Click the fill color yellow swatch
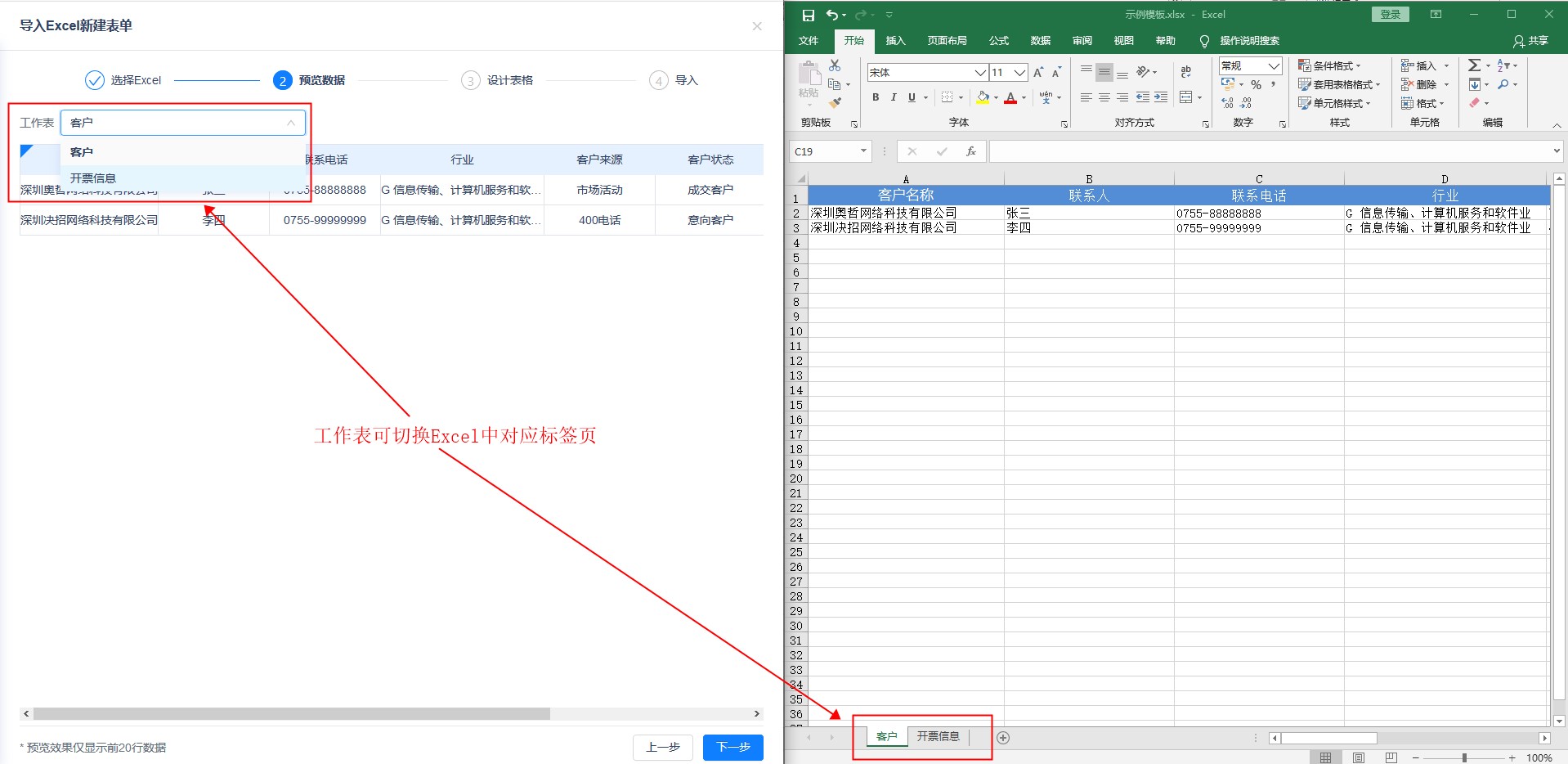The image size is (1568, 764). coord(983,97)
